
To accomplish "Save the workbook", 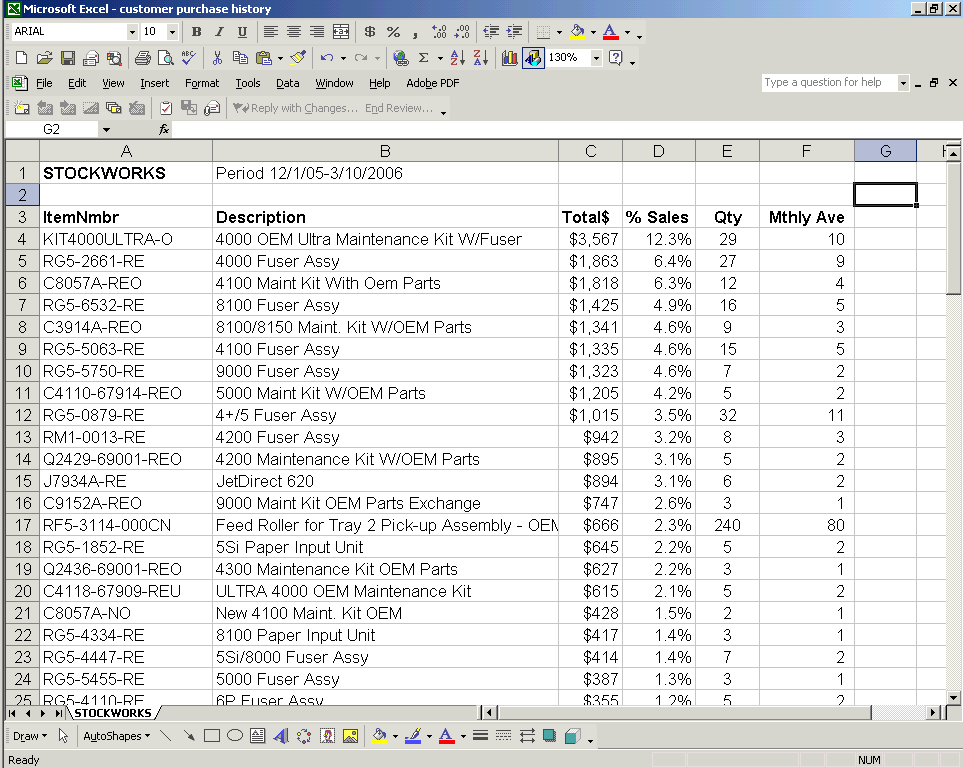I will (x=68, y=58).
